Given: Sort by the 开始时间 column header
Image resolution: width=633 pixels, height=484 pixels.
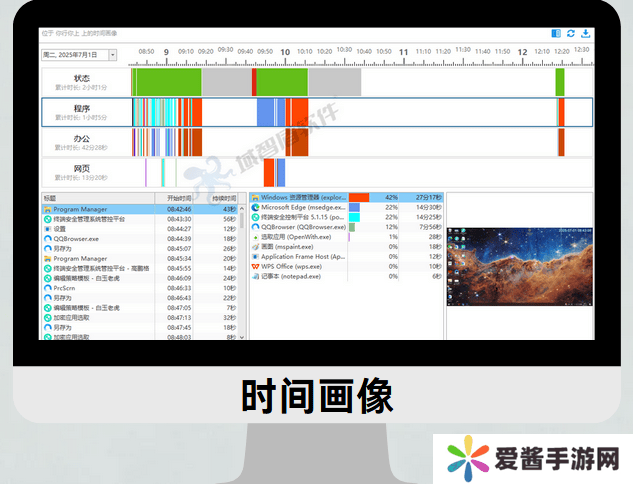Looking at the screenshot, I should point(182,198).
